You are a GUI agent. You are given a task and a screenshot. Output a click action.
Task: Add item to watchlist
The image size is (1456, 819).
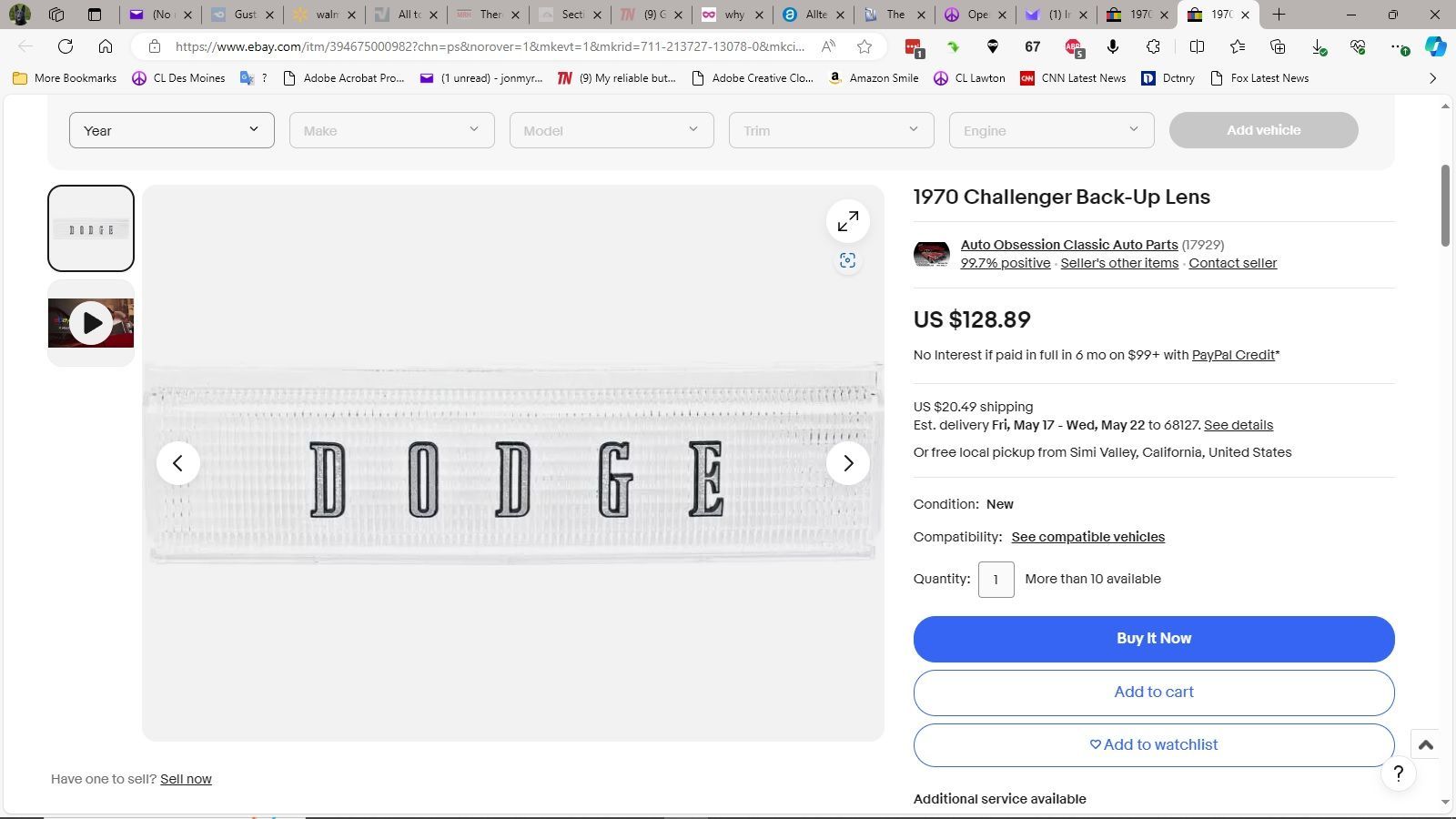tap(1153, 744)
